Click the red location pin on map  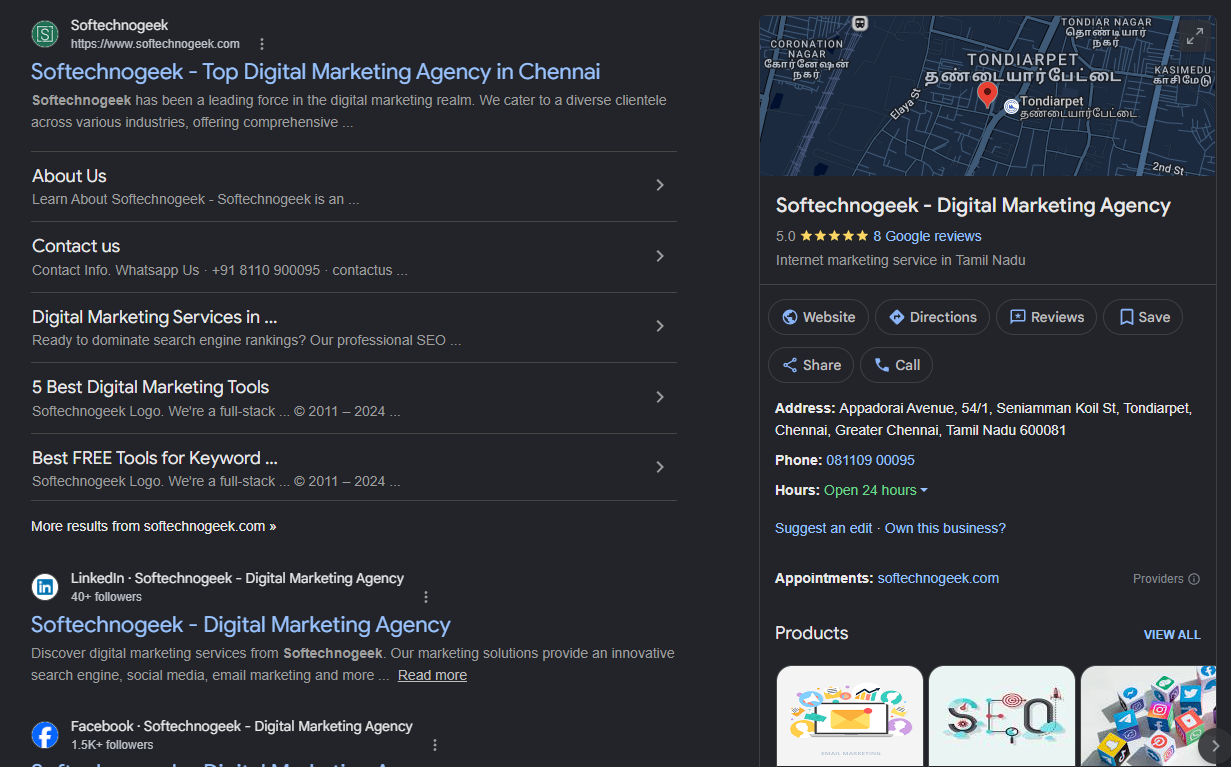(x=987, y=95)
